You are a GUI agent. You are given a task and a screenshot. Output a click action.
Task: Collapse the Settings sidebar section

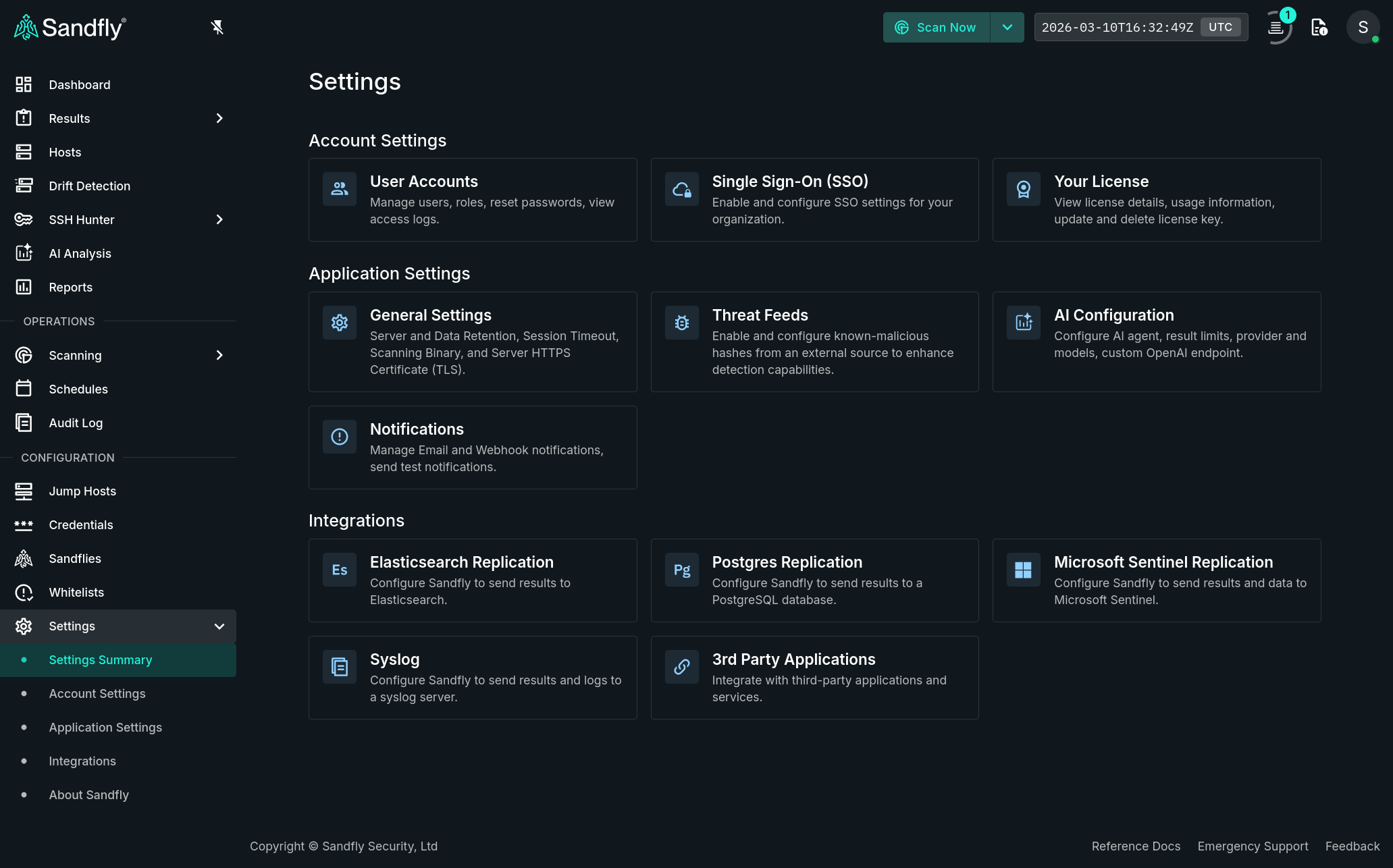pyautogui.click(x=219, y=626)
